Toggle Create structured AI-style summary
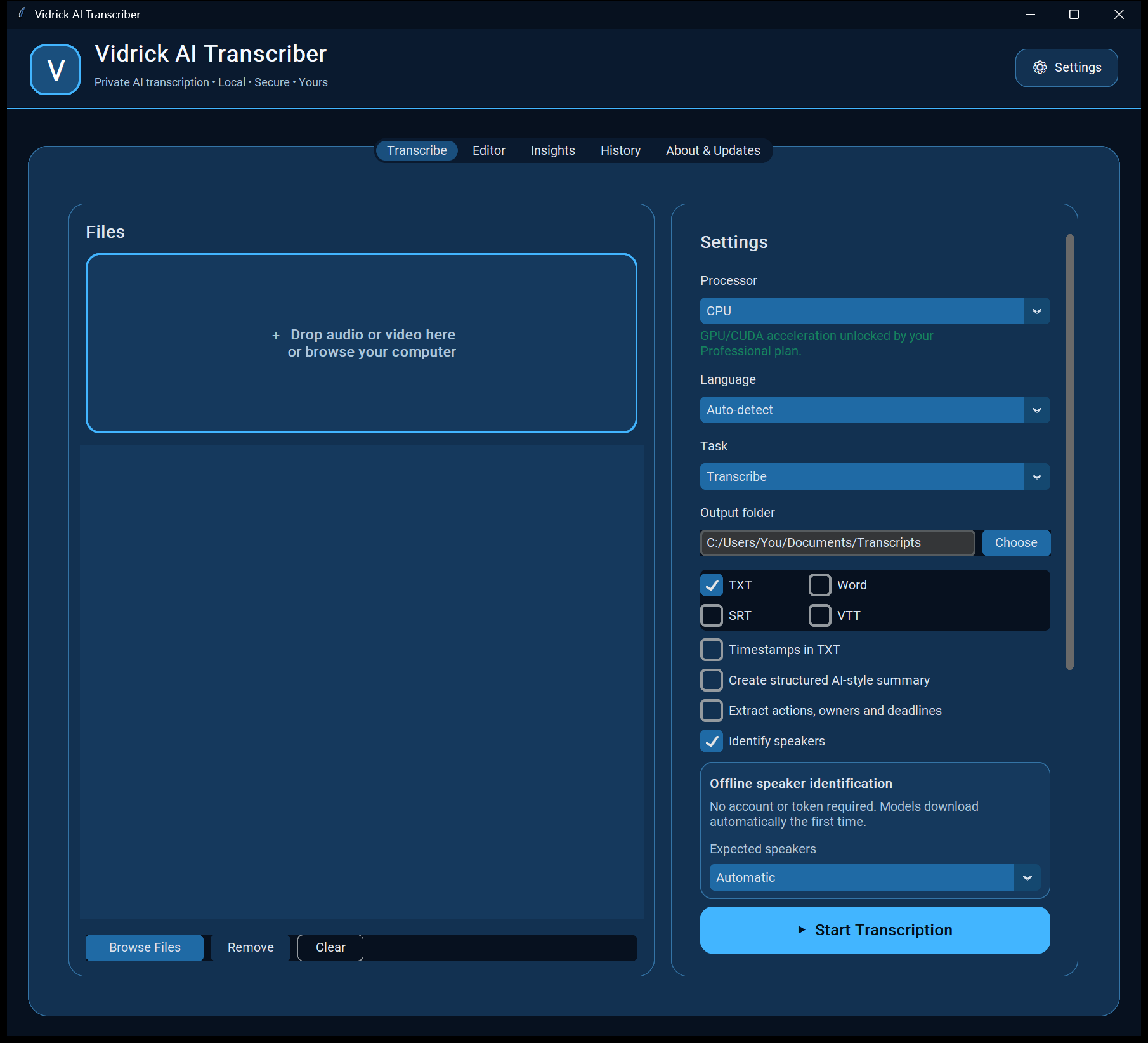Screen dimensions: 1148x1043 coord(712,680)
